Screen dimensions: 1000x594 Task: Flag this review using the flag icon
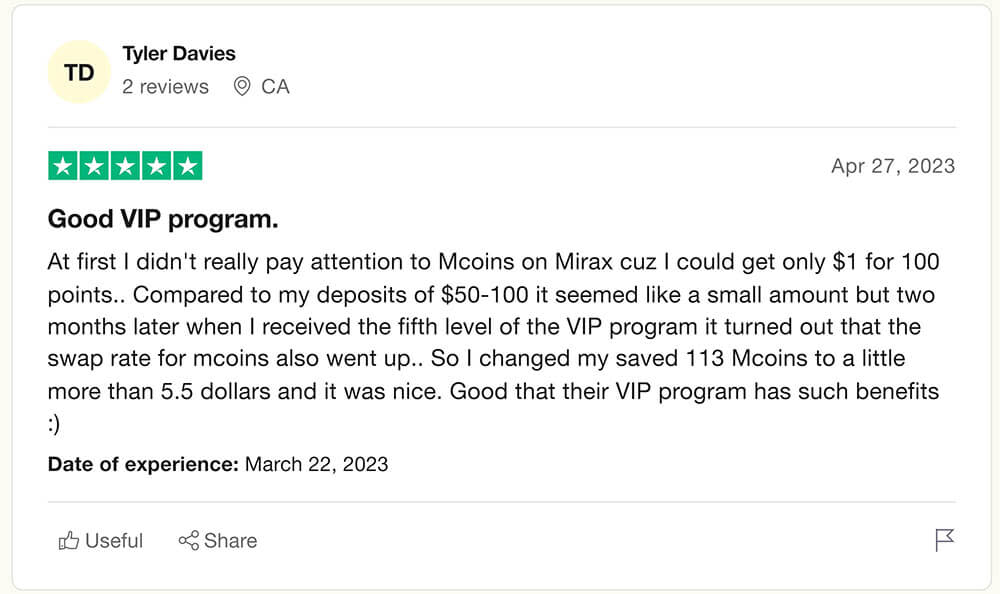(944, 540)
